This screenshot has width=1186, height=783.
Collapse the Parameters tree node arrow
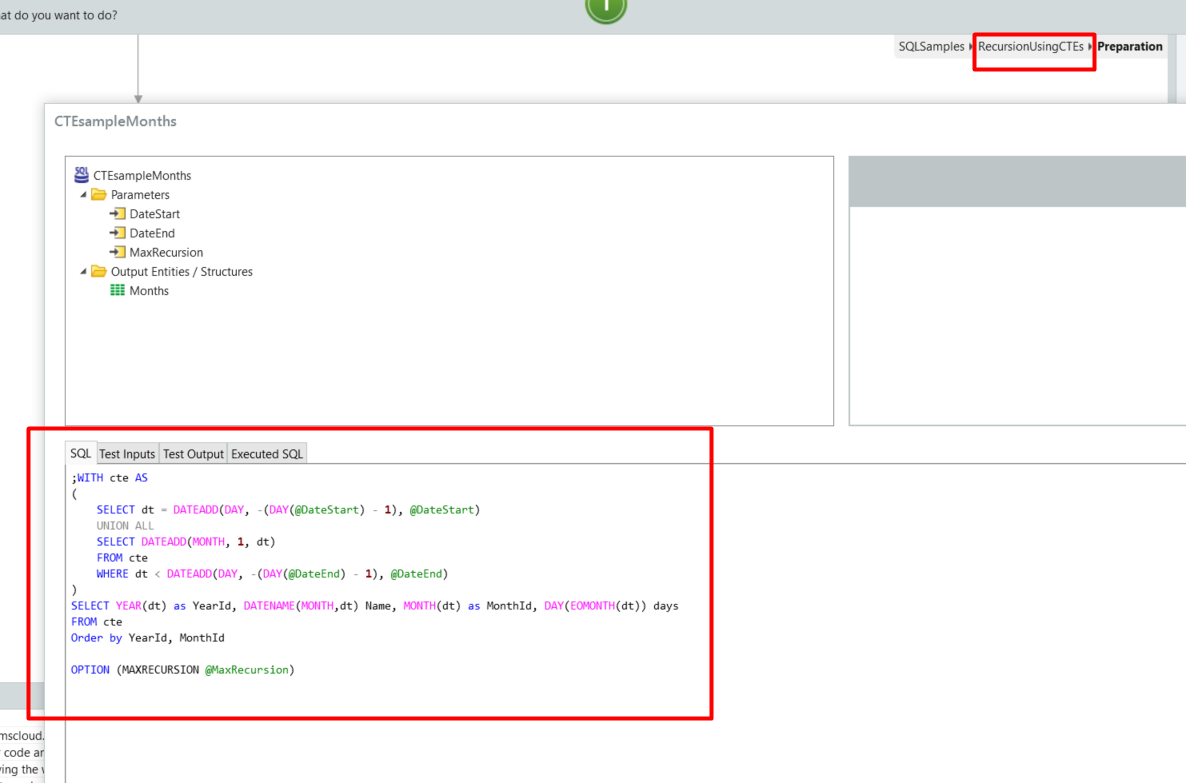(x=84, y=195)
